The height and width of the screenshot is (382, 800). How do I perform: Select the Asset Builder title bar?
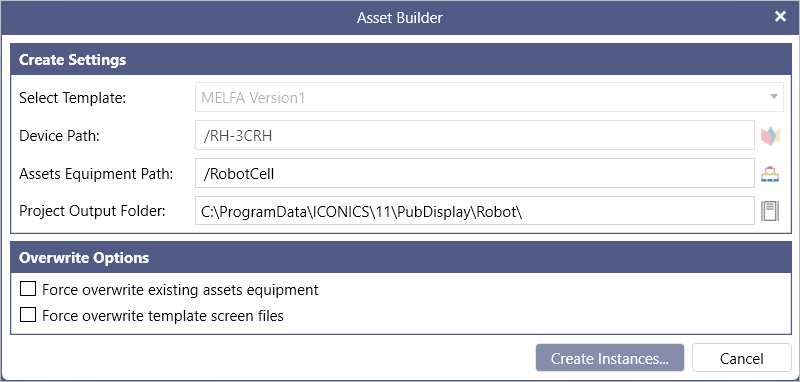tap(399, 18)
